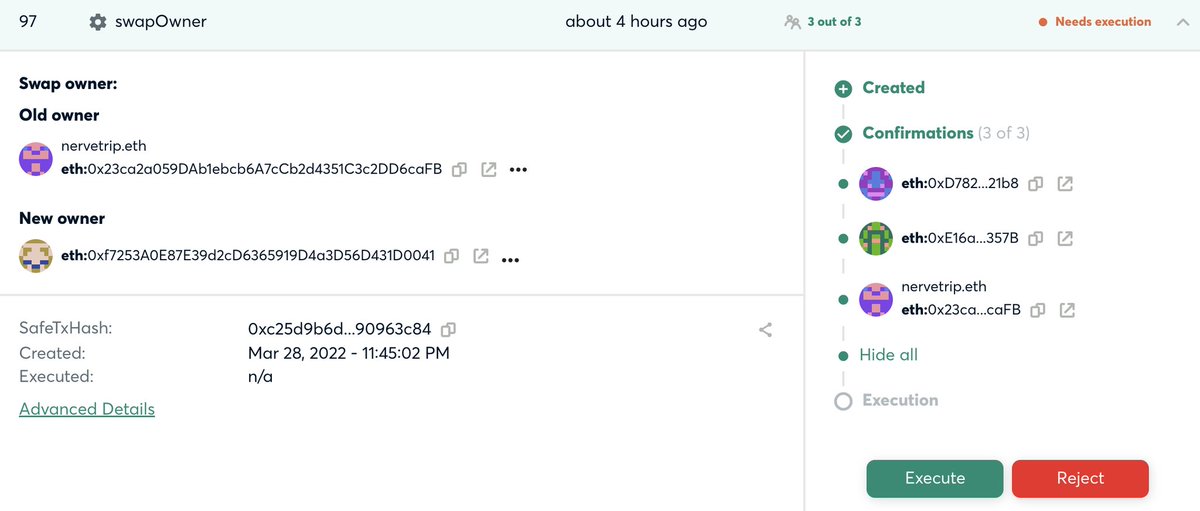Click the Created step plus icon
The height and width of the screenshot is (511, 1200).
(843, 88)
